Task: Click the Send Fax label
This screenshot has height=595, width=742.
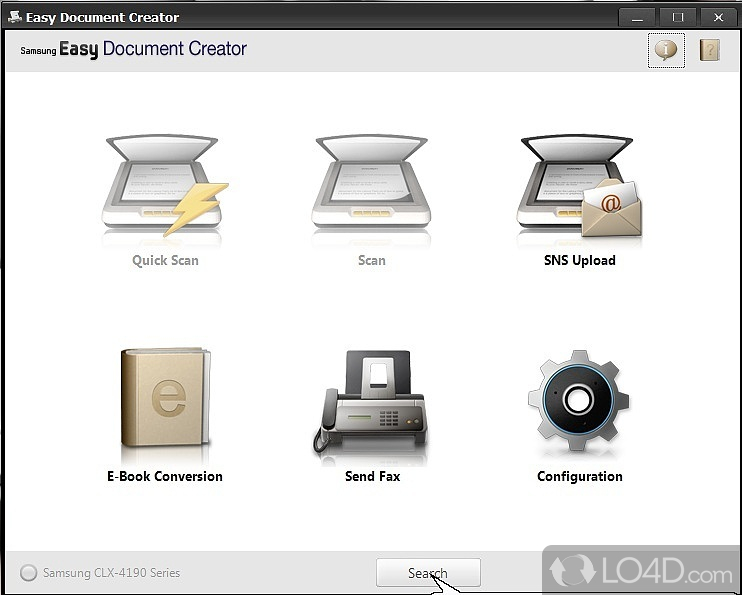Action: 372,476
